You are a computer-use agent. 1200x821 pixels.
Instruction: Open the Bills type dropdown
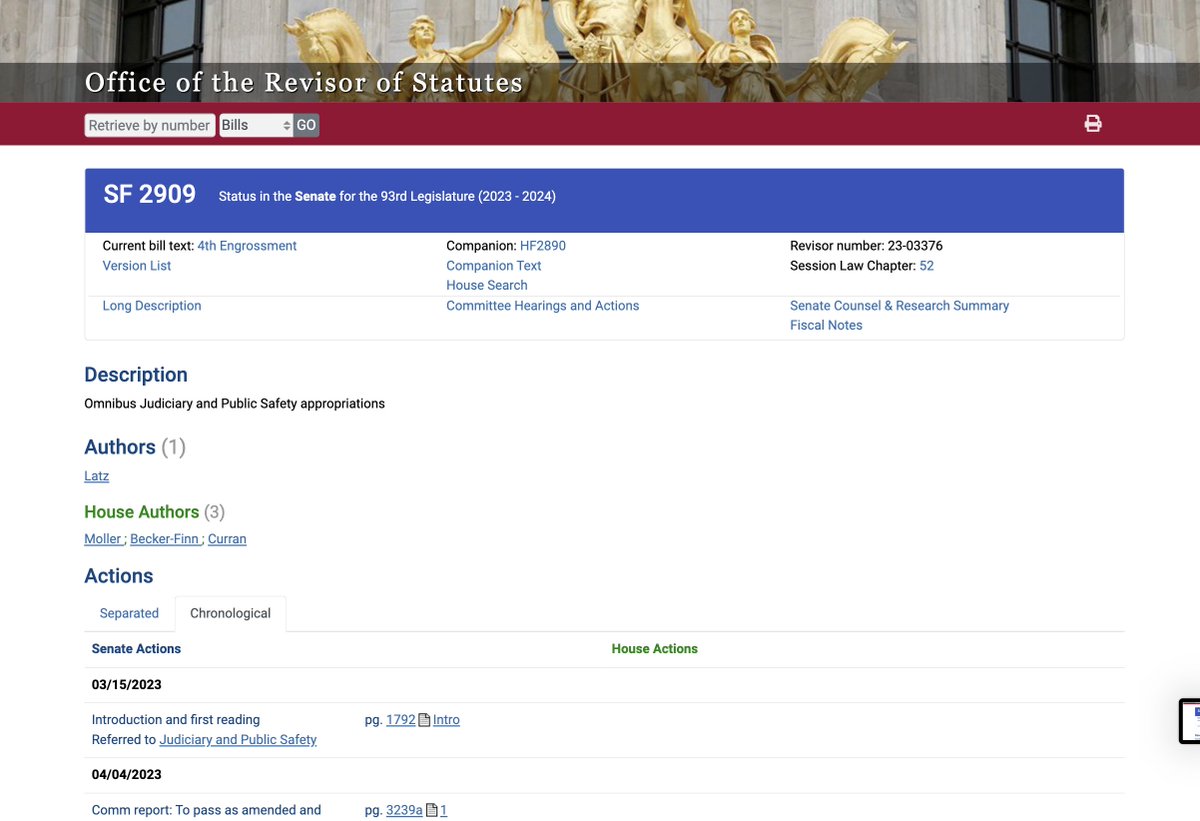(255, 125)
